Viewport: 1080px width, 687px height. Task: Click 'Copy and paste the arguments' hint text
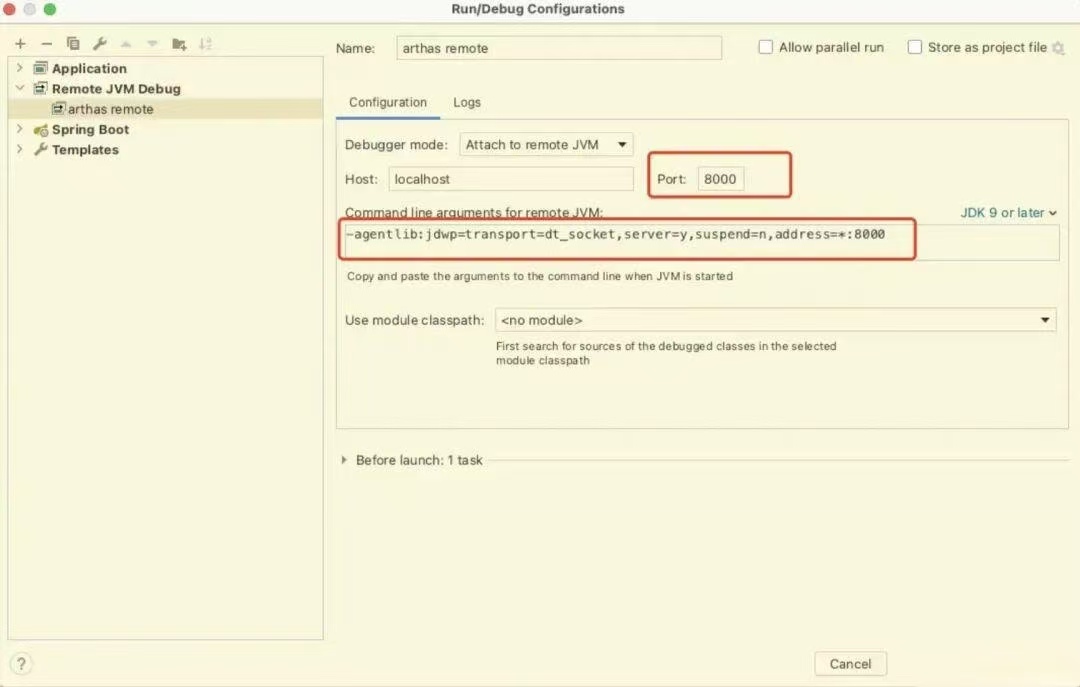540,276
